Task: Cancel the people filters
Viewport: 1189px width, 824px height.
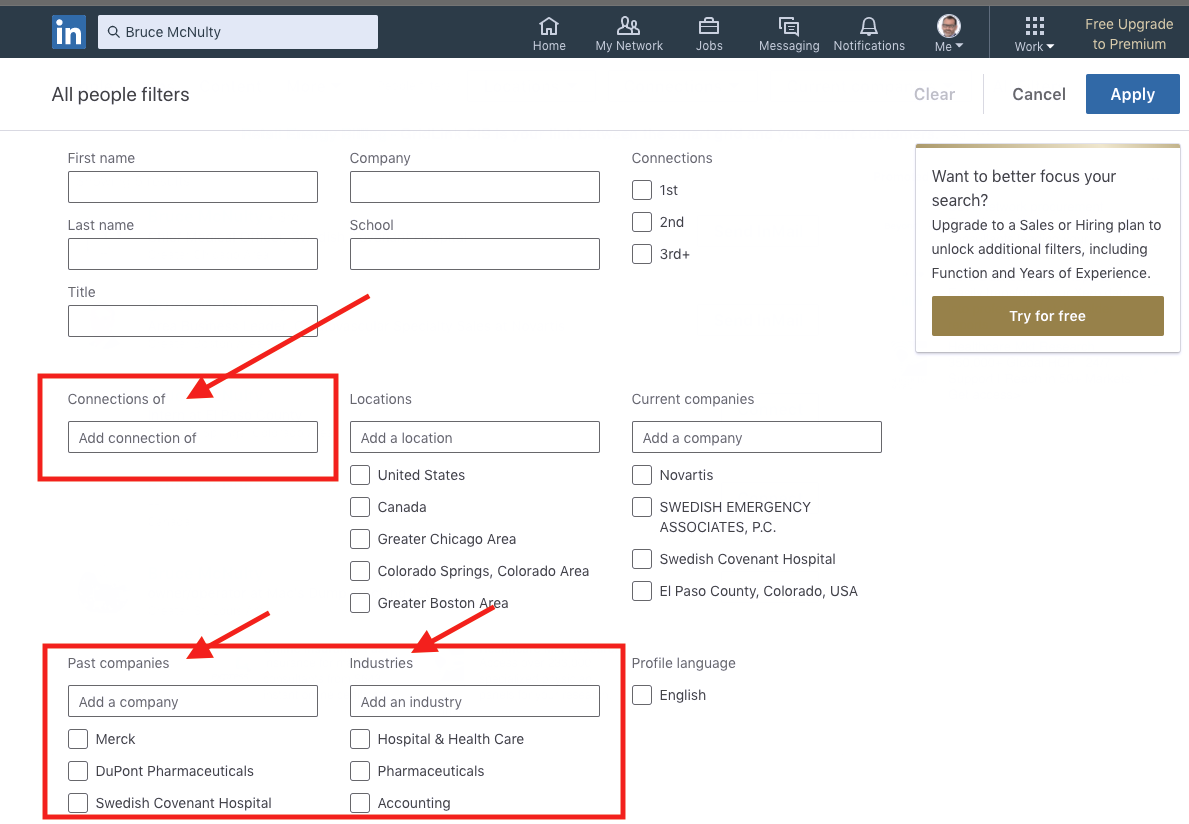Action: (x=1039, y=94)
